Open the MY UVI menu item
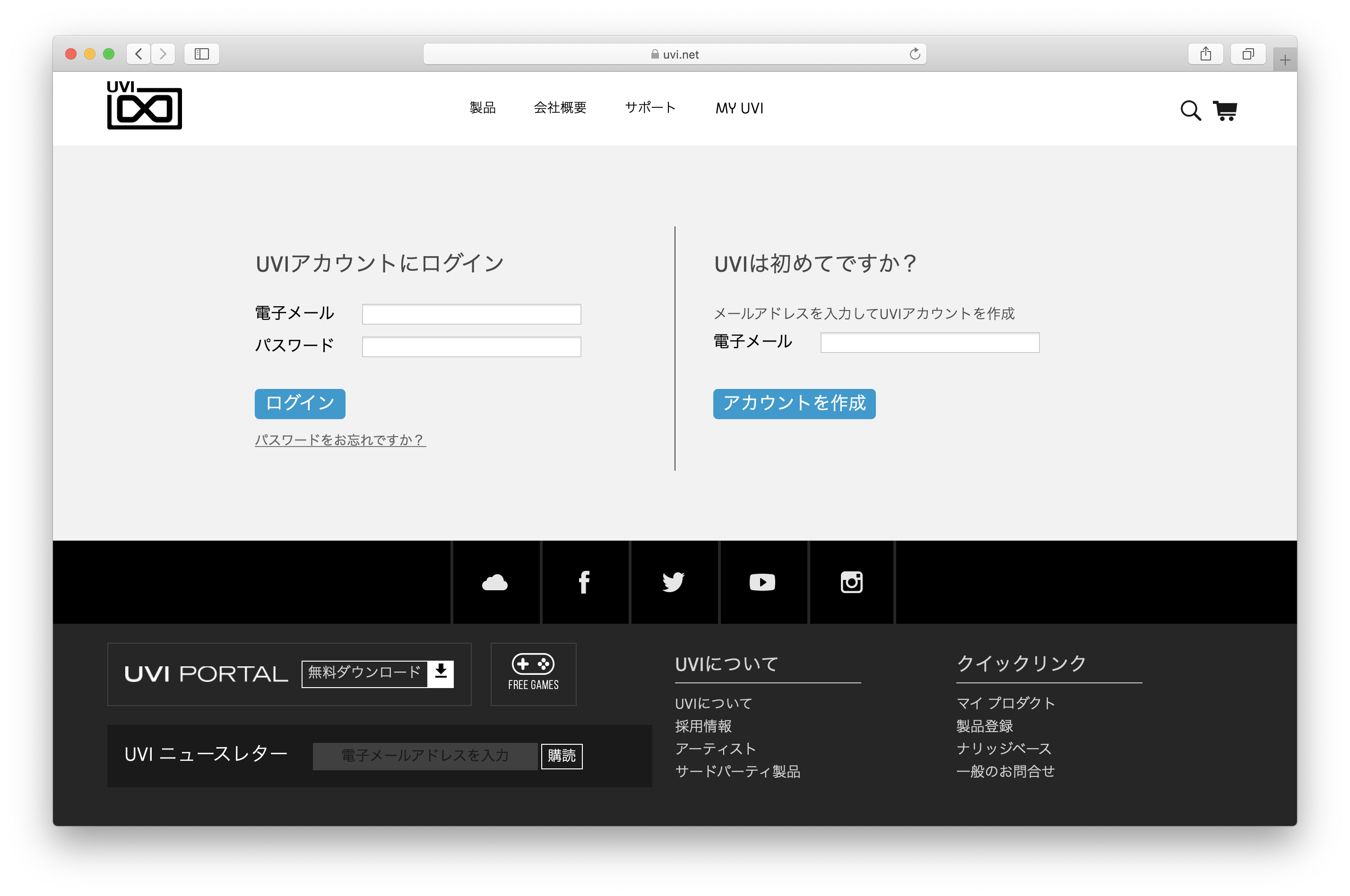This screenshot has width=1350, height=896. [739, 108]
